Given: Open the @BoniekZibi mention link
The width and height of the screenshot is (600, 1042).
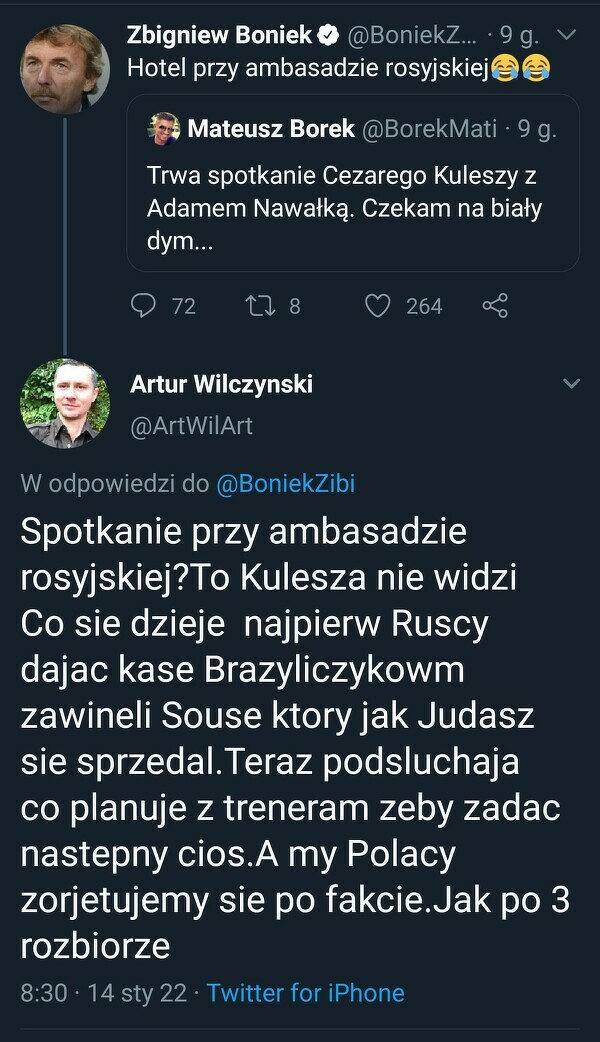Looking at the screenshot, I should [x=286, y=484].
